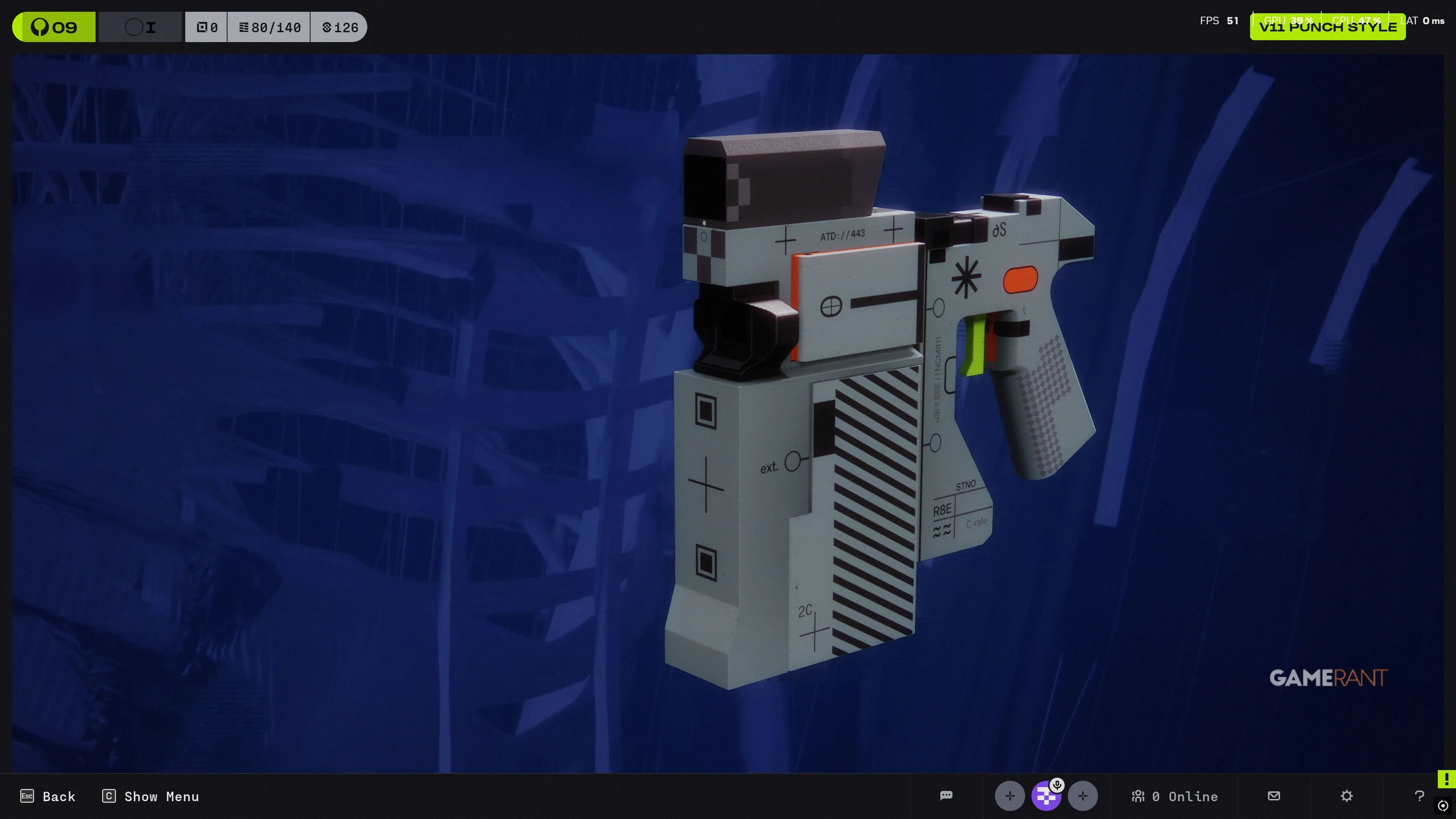Click the circular target icon in corner
The image size is (1456, 819).
click(1443, 805)
